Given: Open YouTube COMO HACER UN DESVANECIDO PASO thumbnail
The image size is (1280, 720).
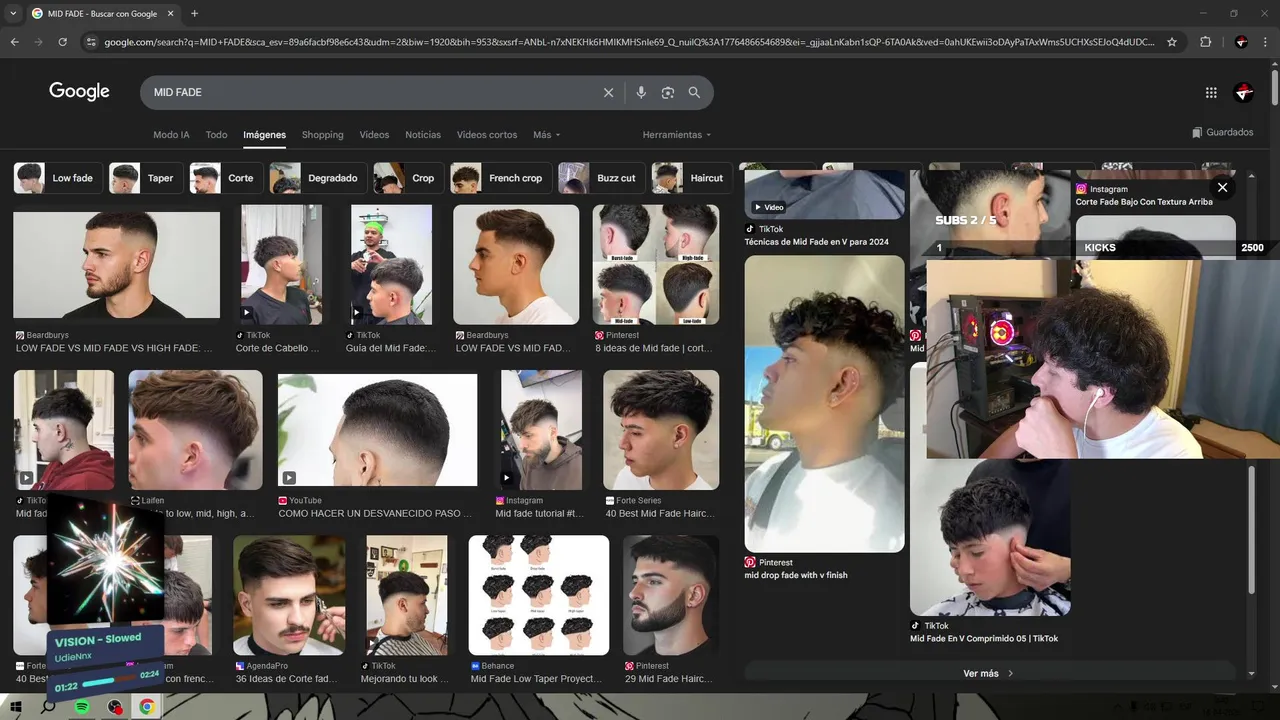Looking at the screenshot, I should pyautogui.click(x=377, y=432).
